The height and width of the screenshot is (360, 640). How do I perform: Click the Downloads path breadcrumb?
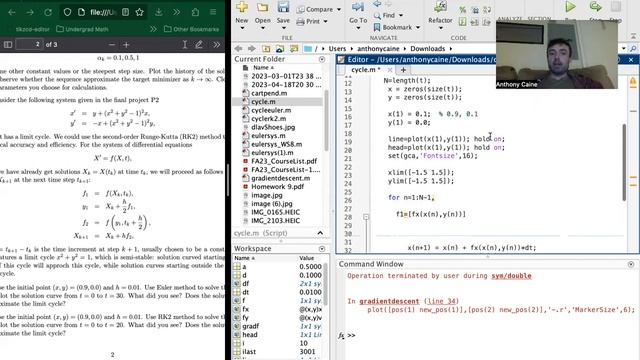point(427,49)
